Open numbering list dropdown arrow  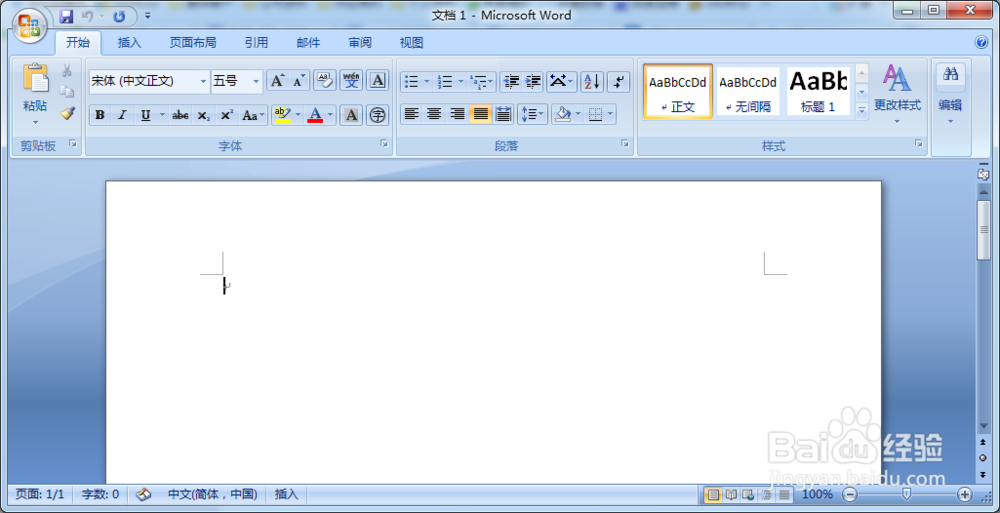click(x=460, y=81)
